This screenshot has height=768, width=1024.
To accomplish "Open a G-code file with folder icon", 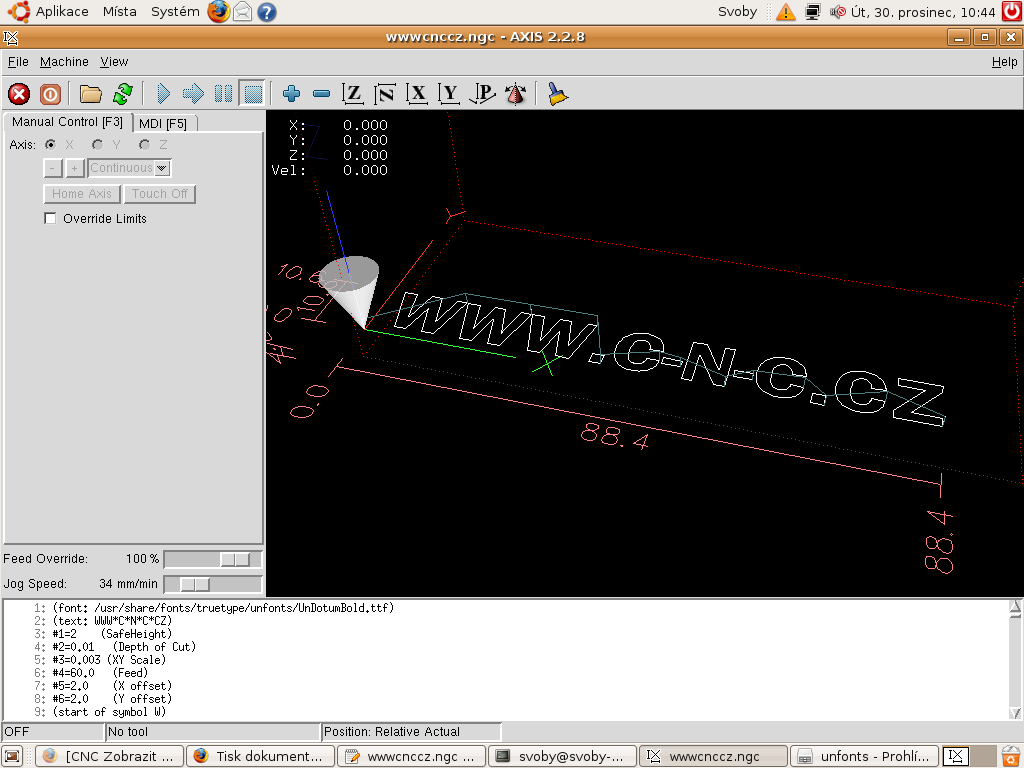I will [x=91, y=94].
